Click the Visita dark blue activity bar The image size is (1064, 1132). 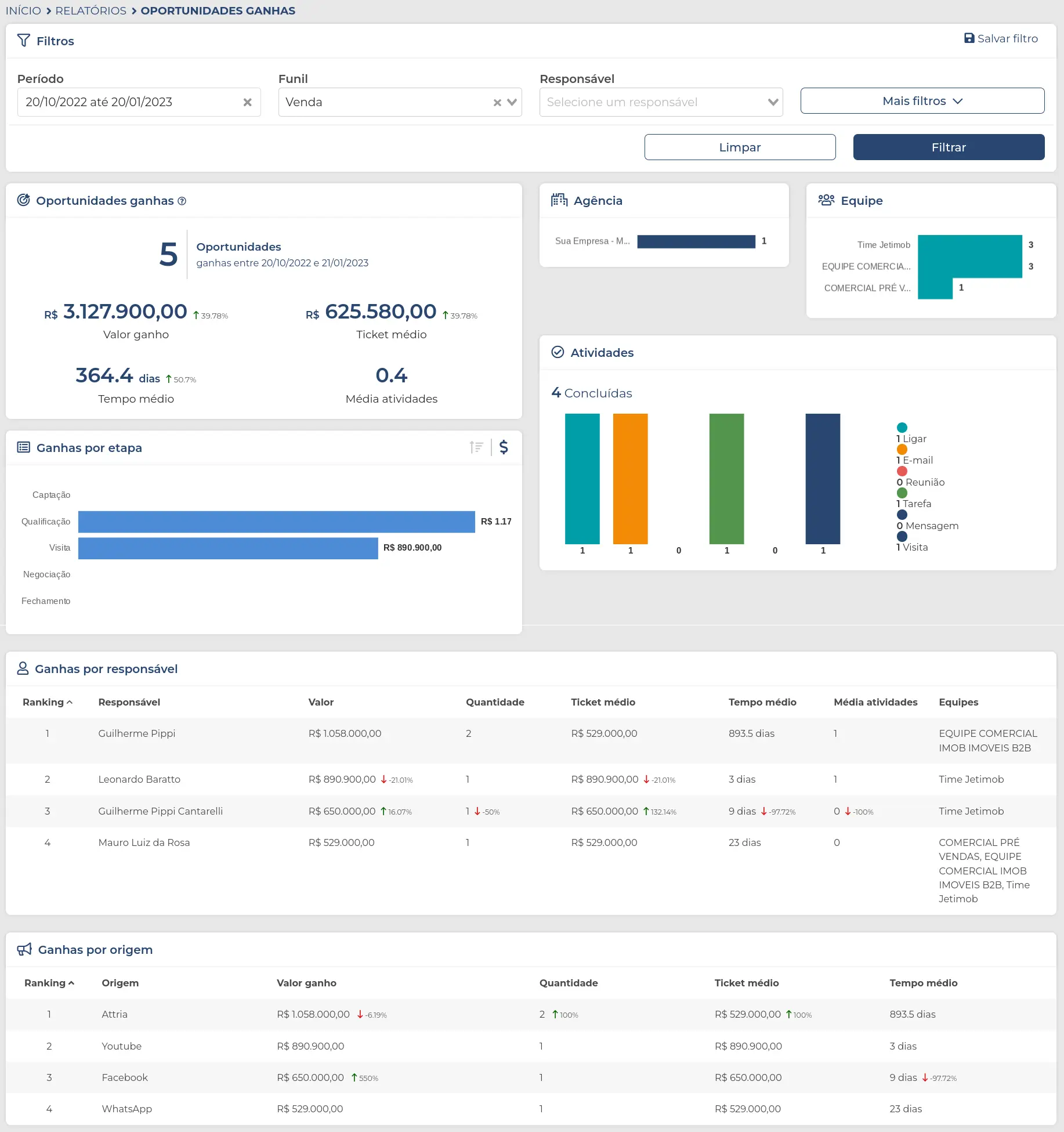823,479
